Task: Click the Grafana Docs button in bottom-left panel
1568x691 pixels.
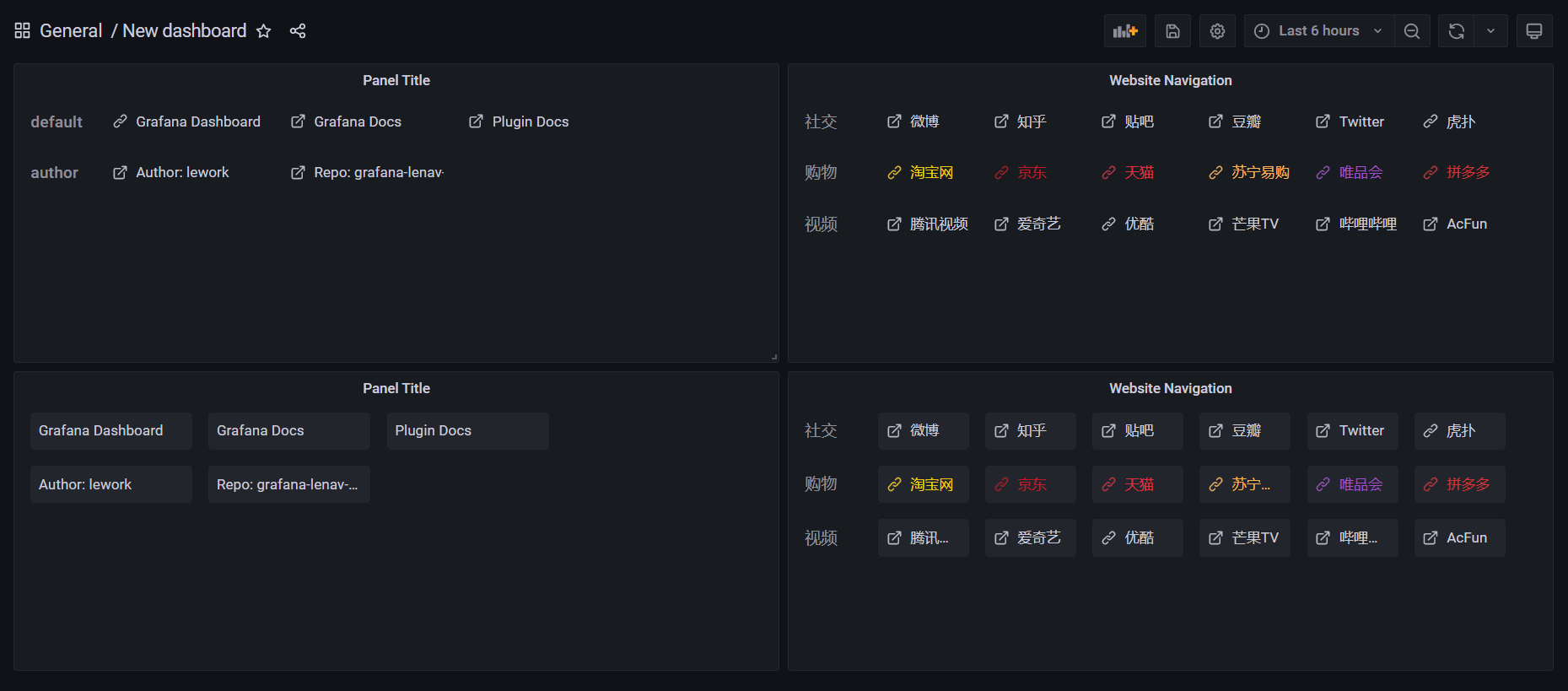Action: coord(289,430)
